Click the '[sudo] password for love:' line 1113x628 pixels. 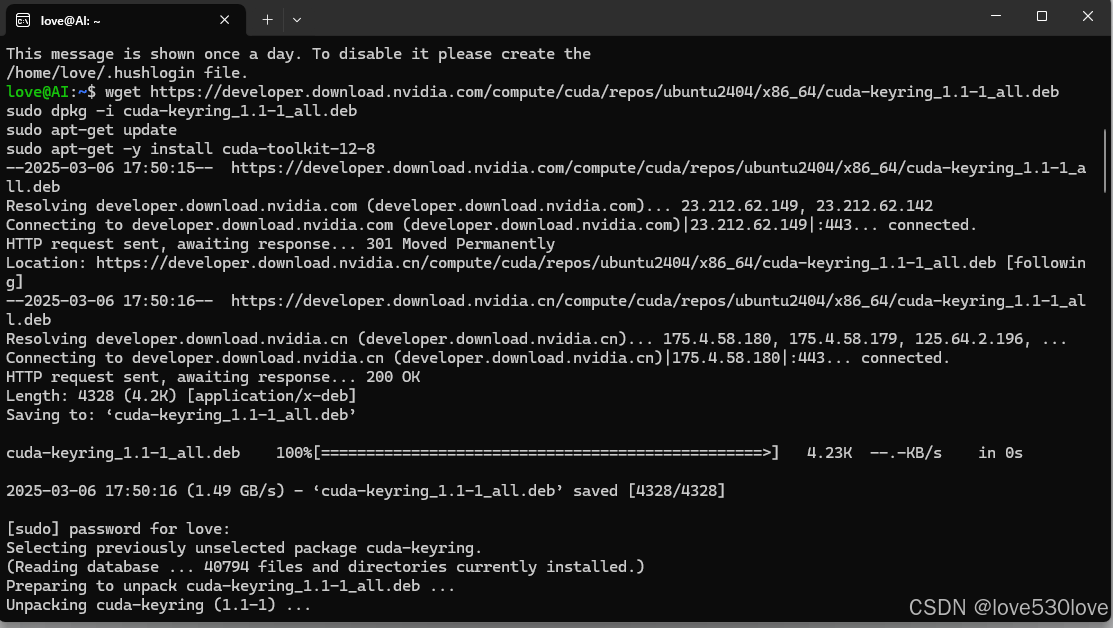coord(118,529)
